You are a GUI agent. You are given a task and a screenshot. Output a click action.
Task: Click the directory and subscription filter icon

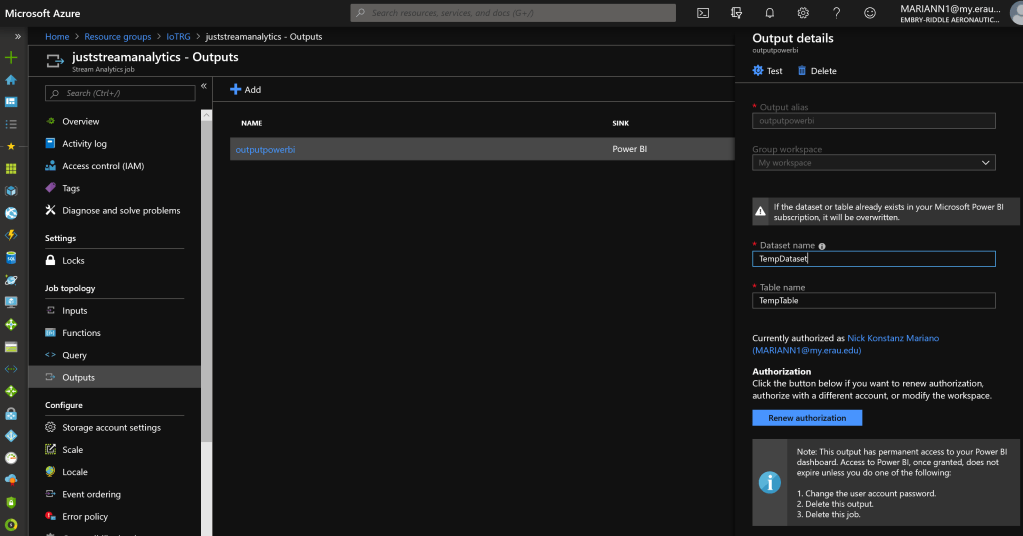point(737,13)
